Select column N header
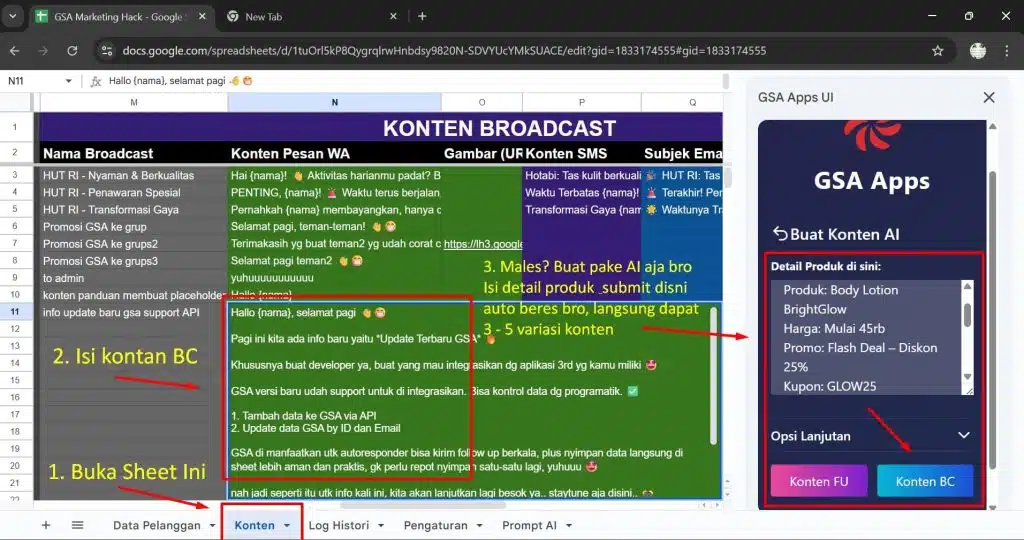 click(x=334, y=103)
